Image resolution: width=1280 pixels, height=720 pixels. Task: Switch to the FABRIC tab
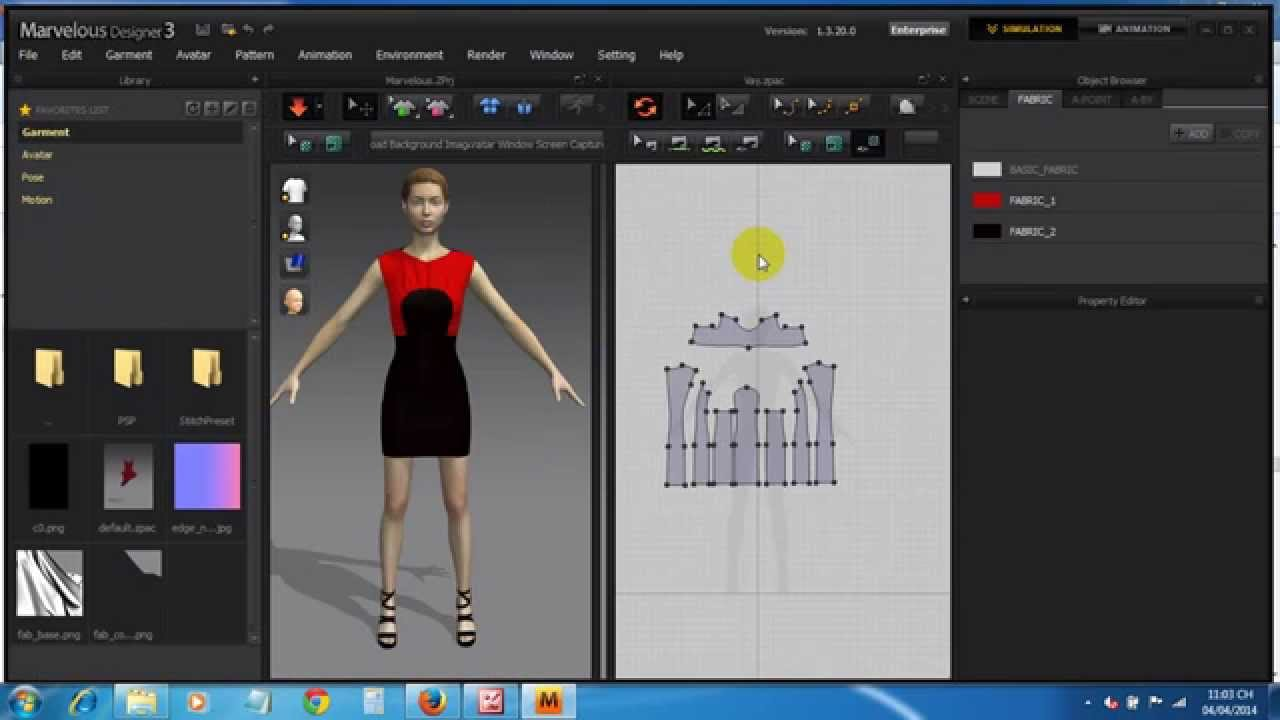click(1035, 100)
